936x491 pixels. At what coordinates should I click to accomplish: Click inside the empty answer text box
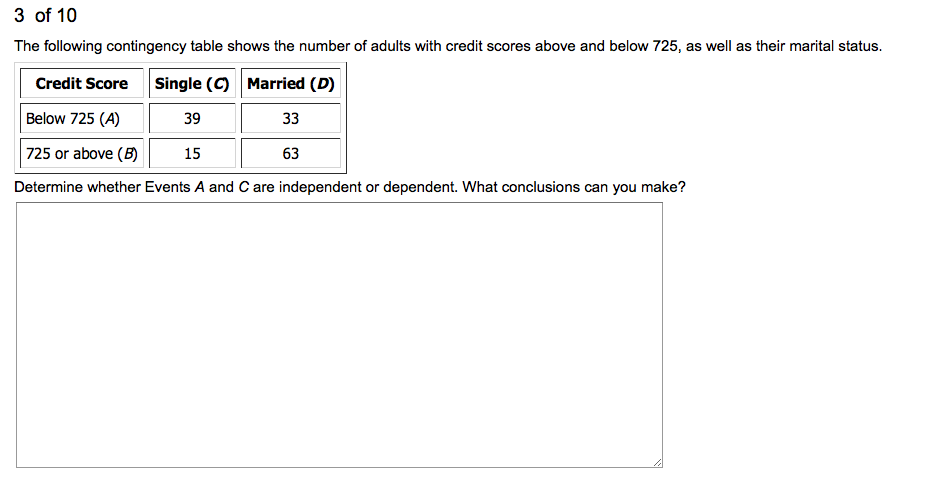pyautogui.click(x=339, y=334)
